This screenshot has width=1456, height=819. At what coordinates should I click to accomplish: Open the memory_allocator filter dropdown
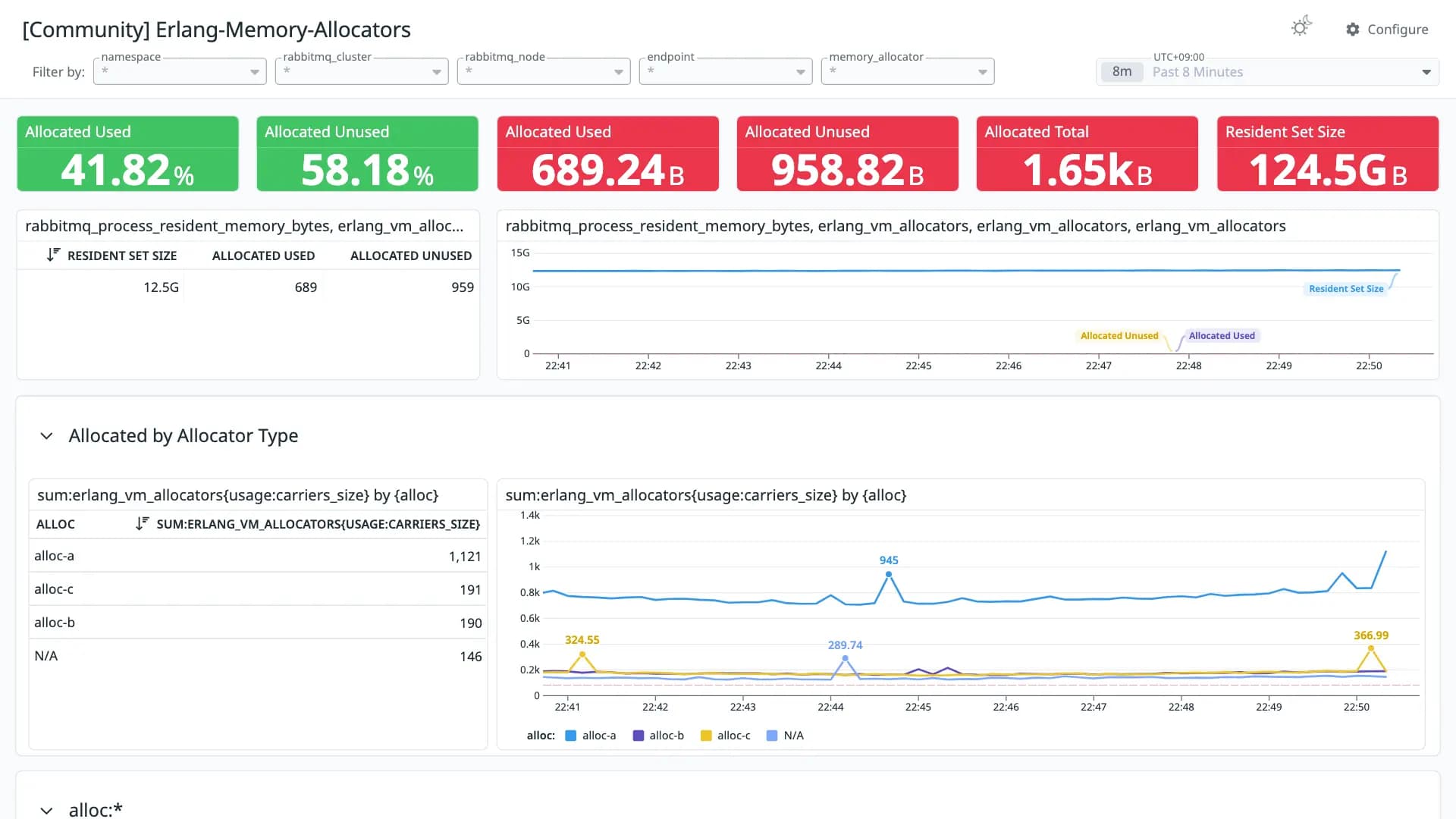coord(908,71)
